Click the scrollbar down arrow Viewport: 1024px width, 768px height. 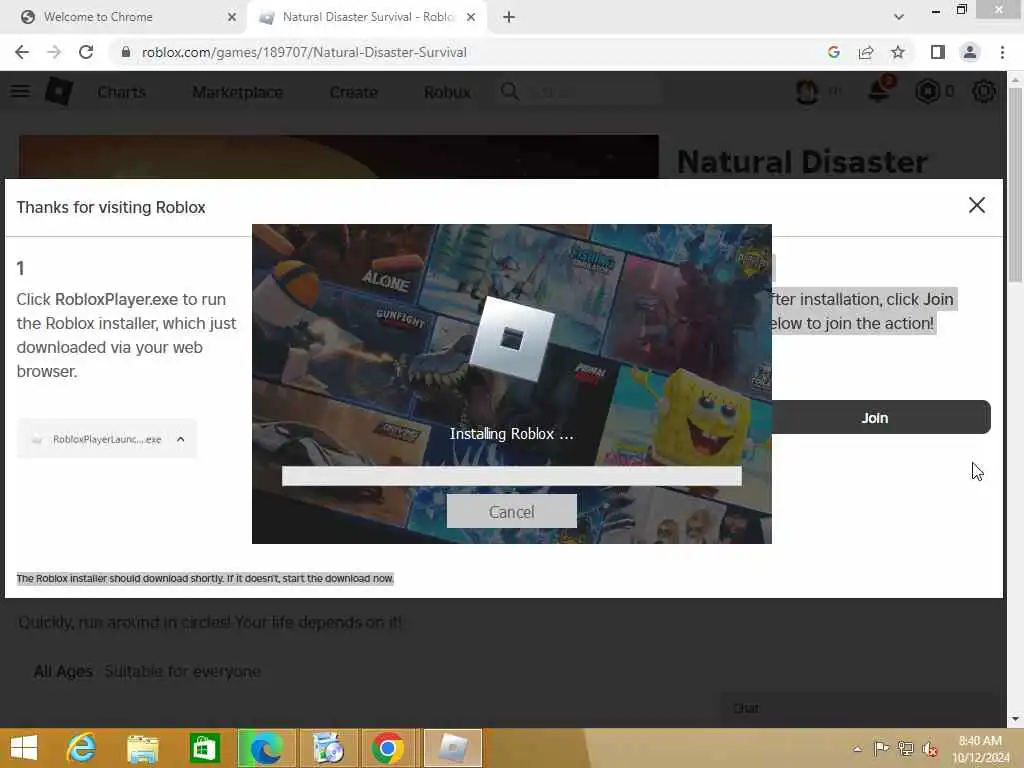(1014, 719)
